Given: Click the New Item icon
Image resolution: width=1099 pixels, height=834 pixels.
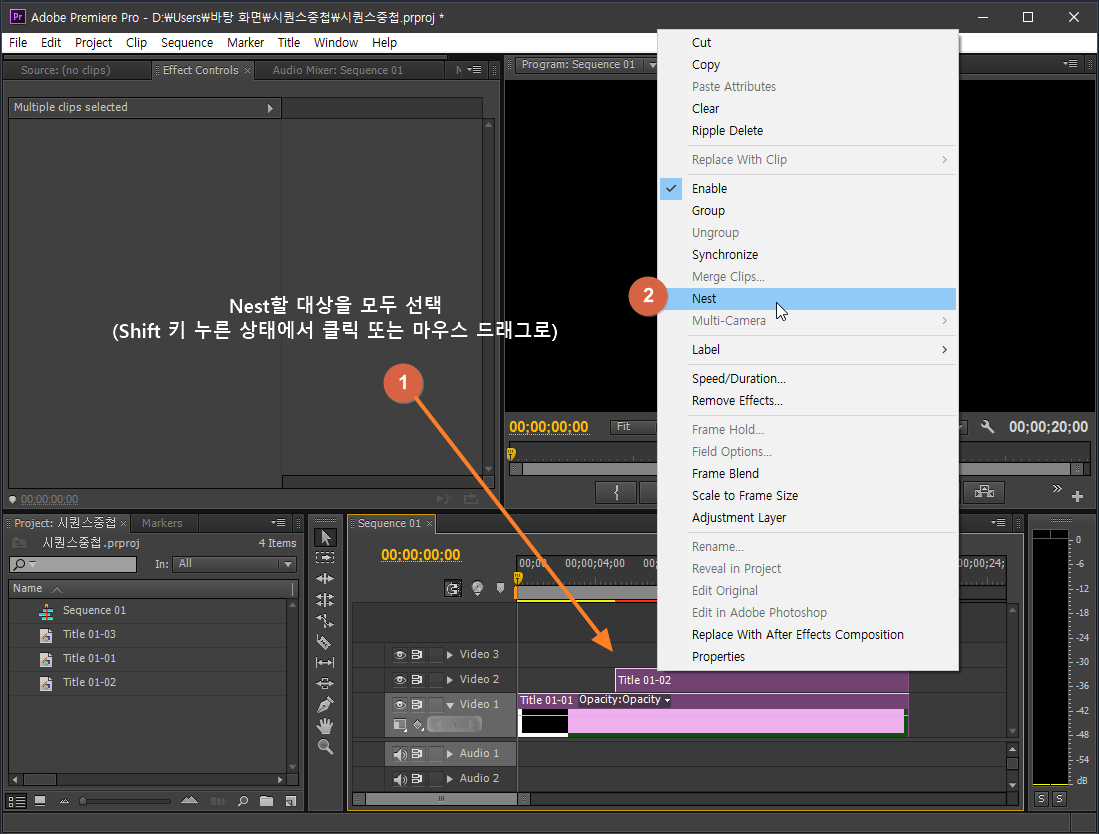Looking at the screenshot, I should click(x=291, y=801).
